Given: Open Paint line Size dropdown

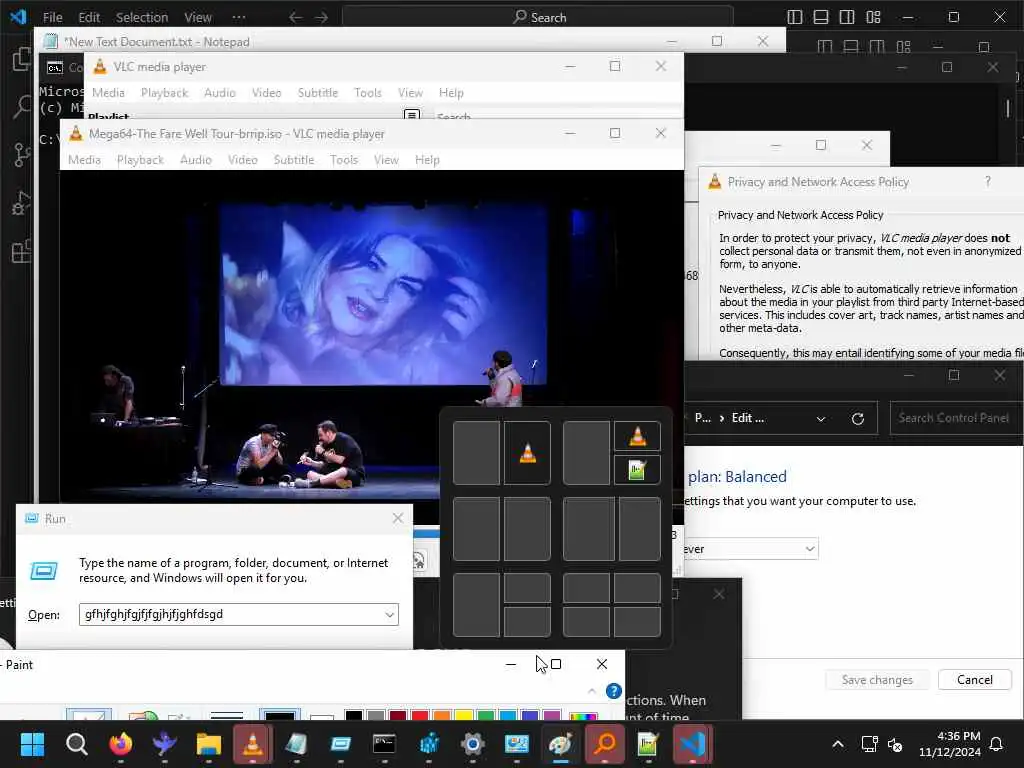Looking at the screenshot, I should pos(227,715).
